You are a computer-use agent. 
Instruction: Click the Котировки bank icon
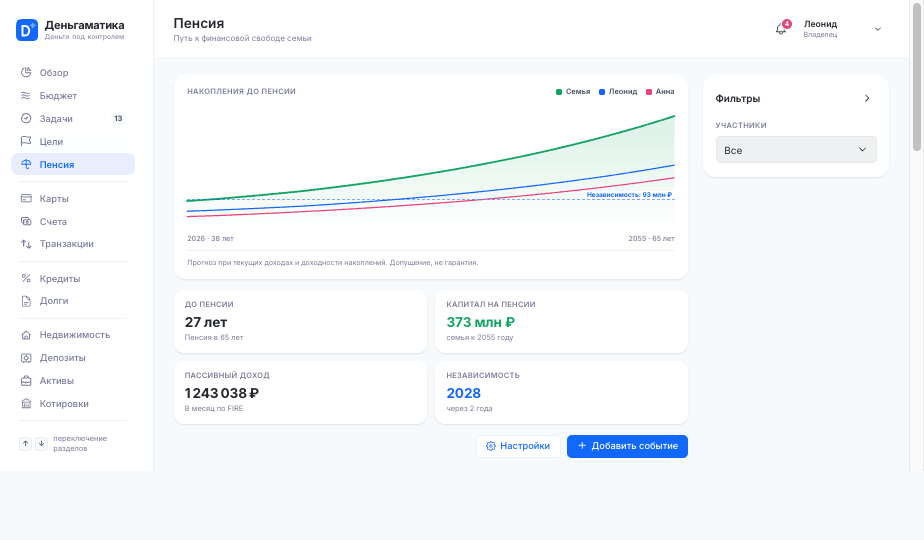tap(26, 404)
